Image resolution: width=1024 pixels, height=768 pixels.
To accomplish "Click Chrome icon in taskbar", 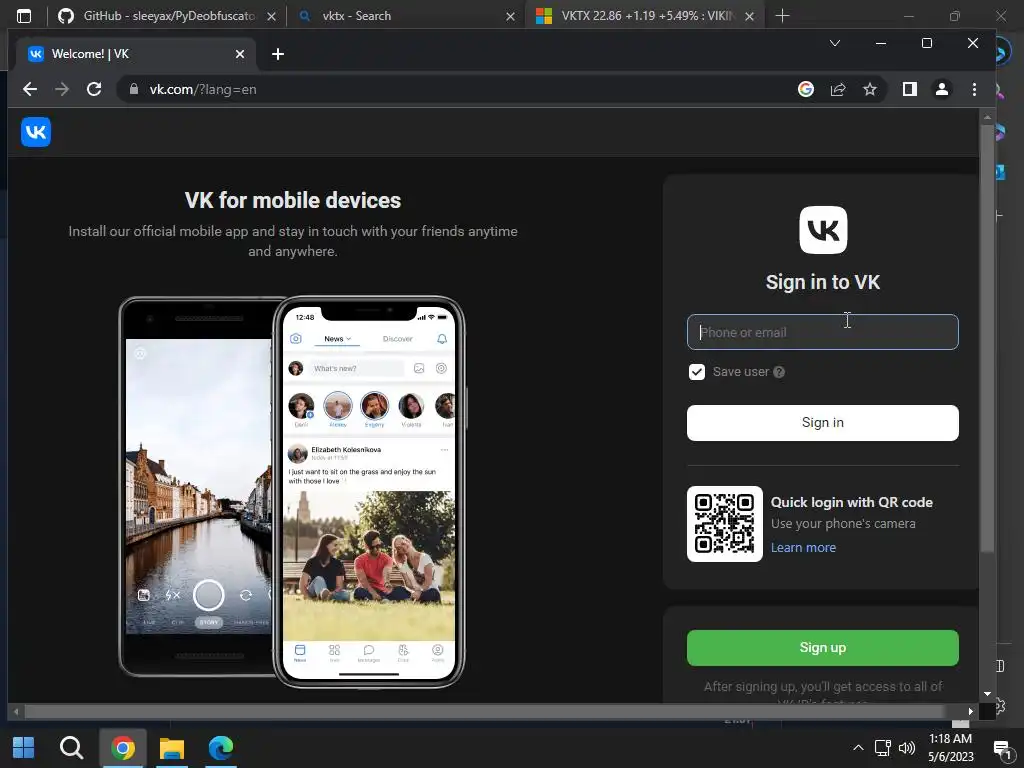I will click(x=123, y=748).
